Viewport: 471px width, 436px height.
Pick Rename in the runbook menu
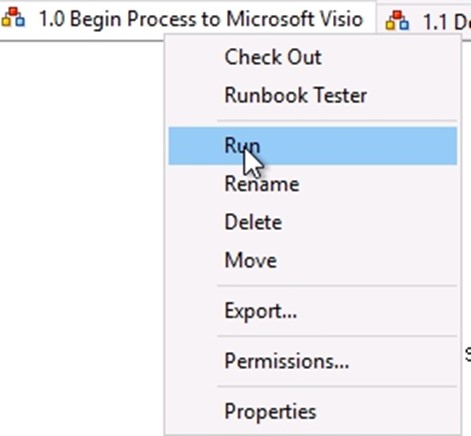tap(262, 184)
